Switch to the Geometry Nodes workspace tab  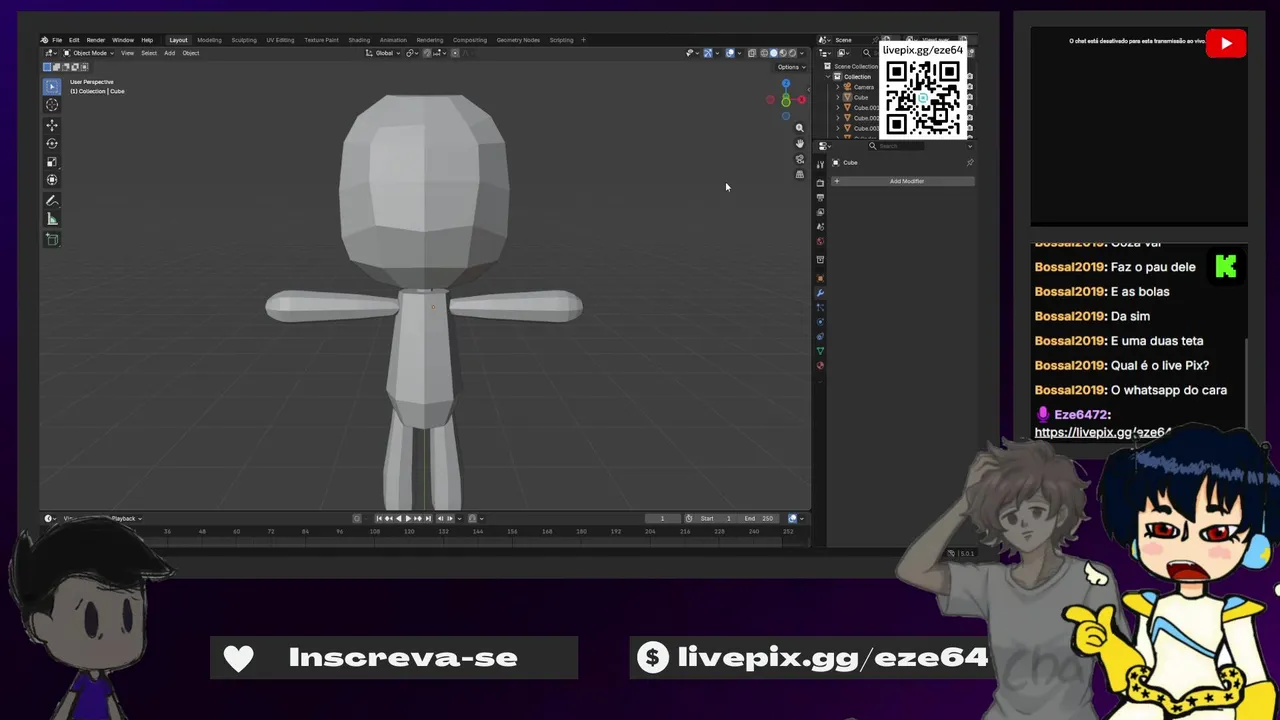pos(518,40)
